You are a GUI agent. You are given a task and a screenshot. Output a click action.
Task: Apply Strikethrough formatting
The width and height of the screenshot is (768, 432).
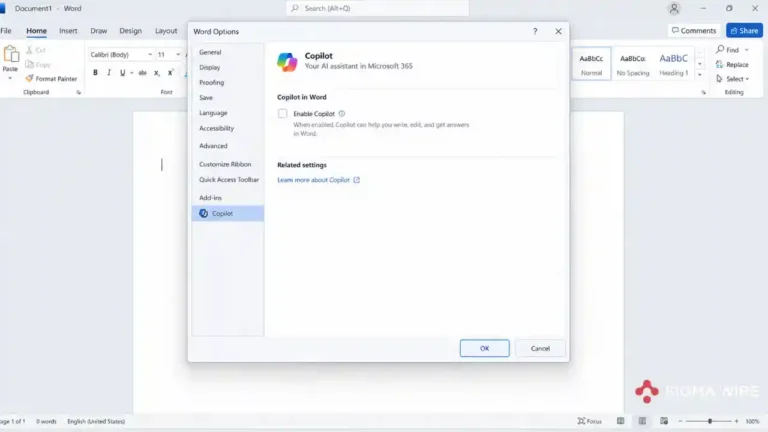tap(143, 73)
